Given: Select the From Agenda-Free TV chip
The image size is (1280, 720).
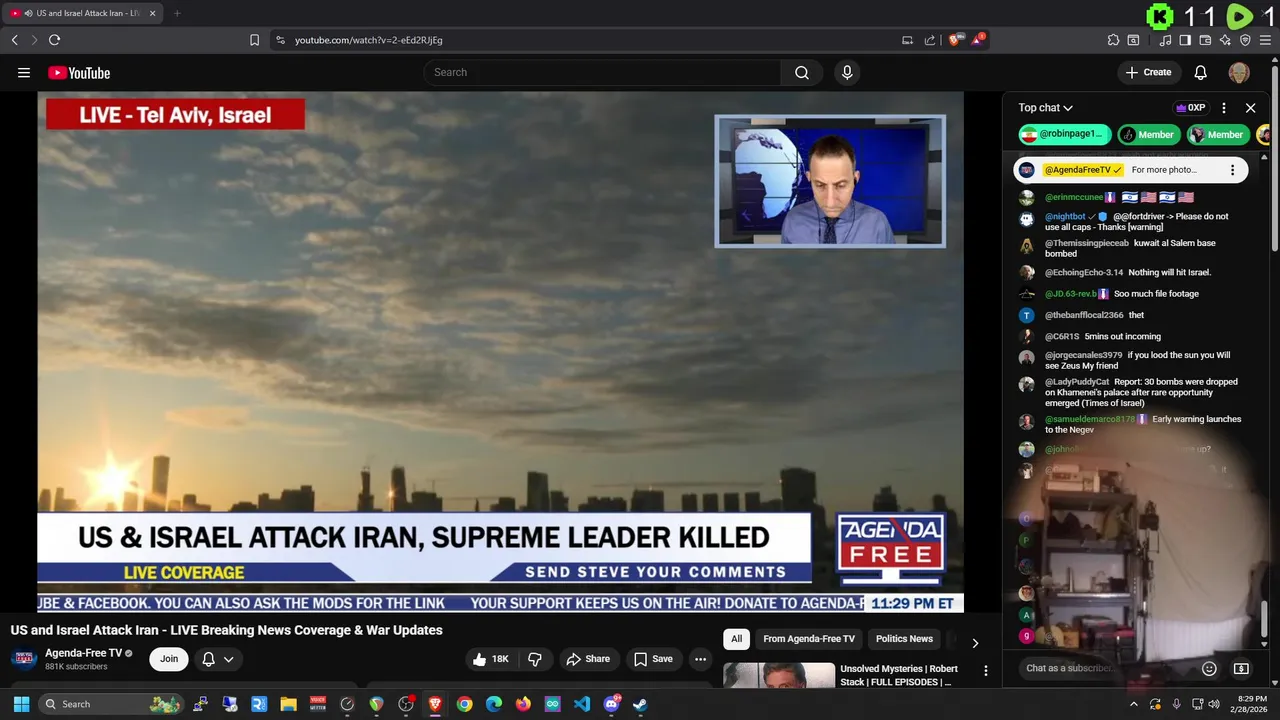Looking at the screenshot, I should tap(809, 639).
